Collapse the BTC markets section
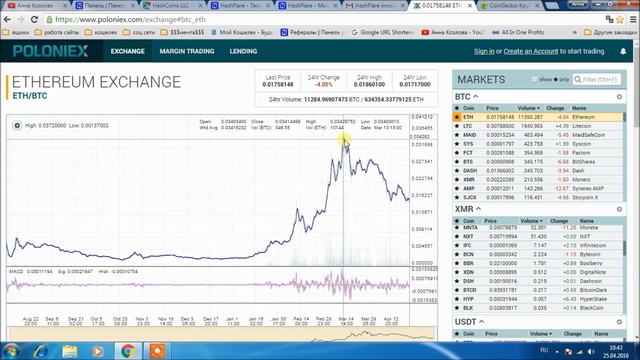The image size is (640, 360). 476,97
